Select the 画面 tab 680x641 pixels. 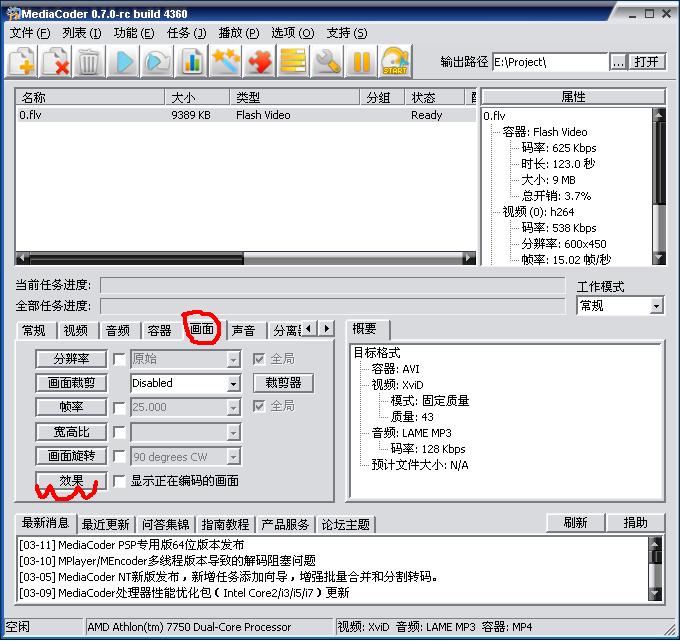pyautogui.click(x=202, y=329)
